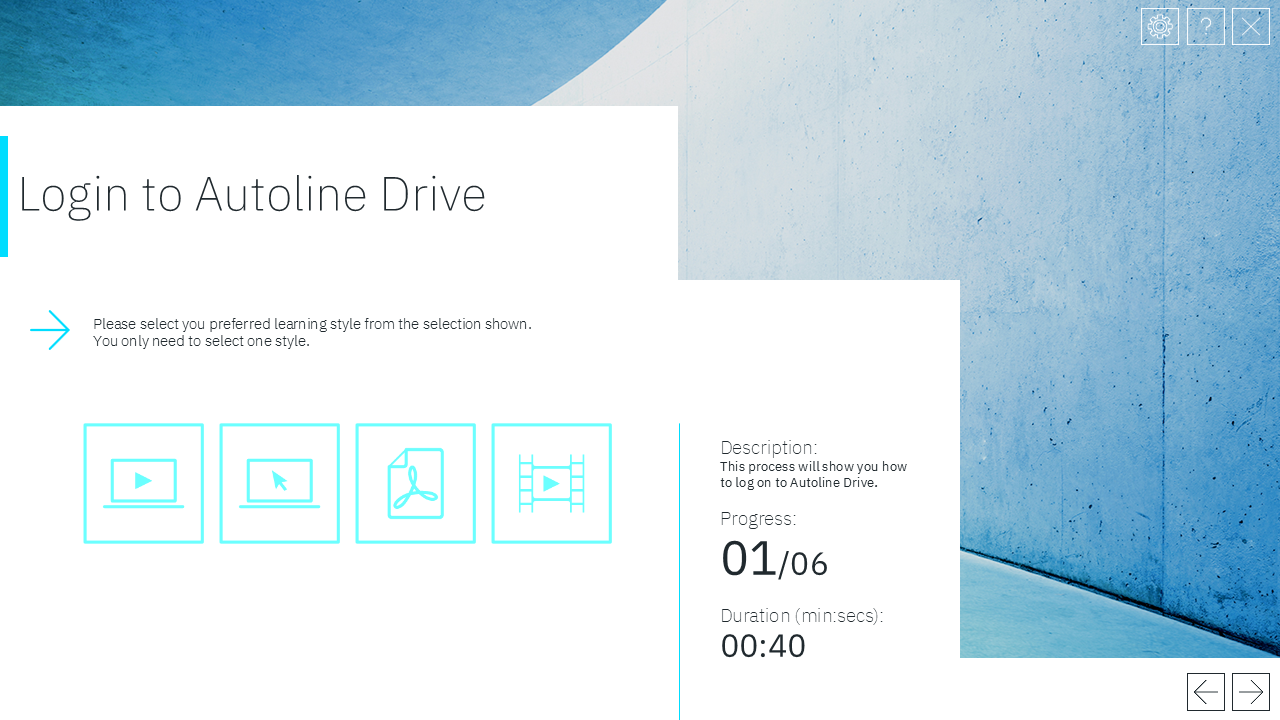Select the laptop play demo learning style

(x=143, y=483)
